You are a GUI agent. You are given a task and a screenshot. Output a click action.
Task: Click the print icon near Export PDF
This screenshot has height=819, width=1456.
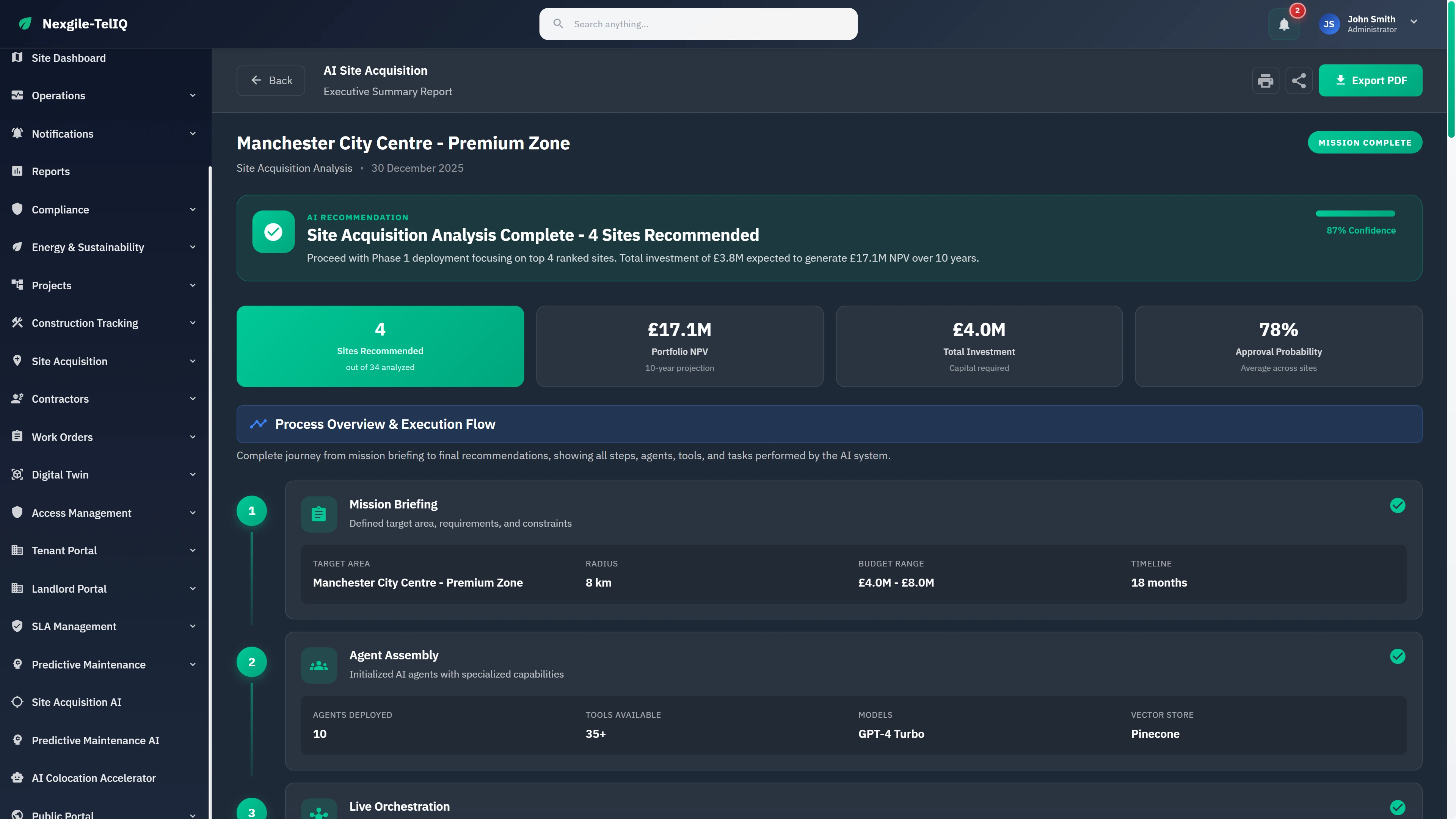coord(1266,80)
